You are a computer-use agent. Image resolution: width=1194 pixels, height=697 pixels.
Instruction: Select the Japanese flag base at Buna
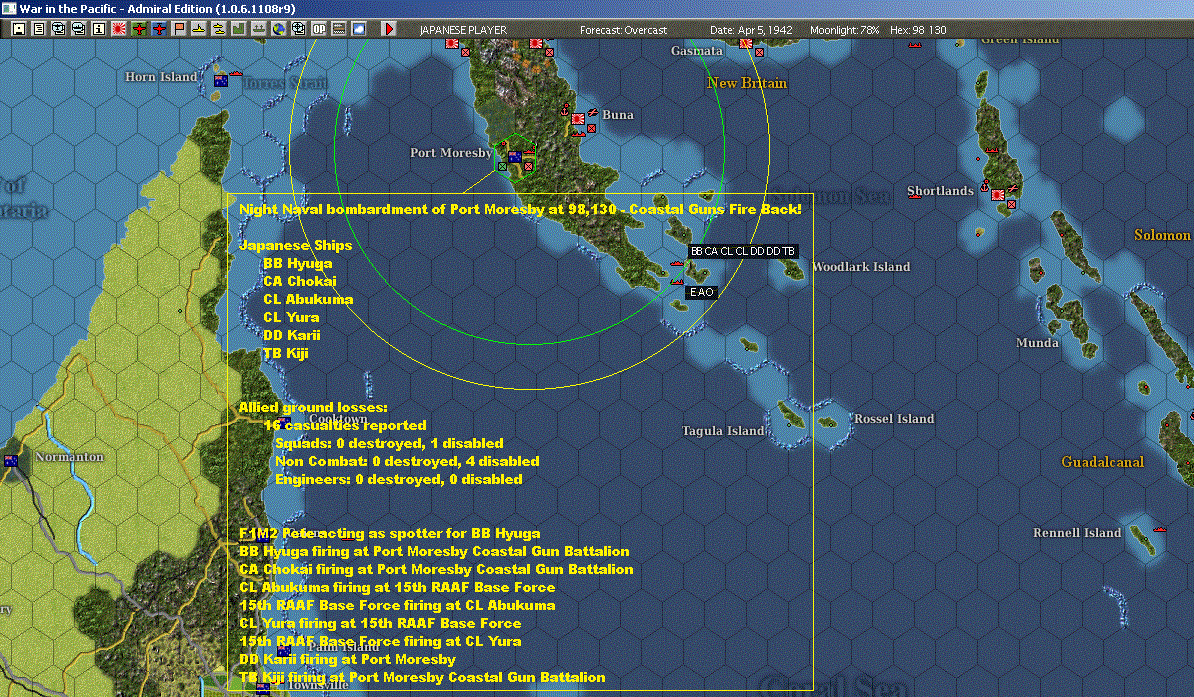click(x=578, y=119)
